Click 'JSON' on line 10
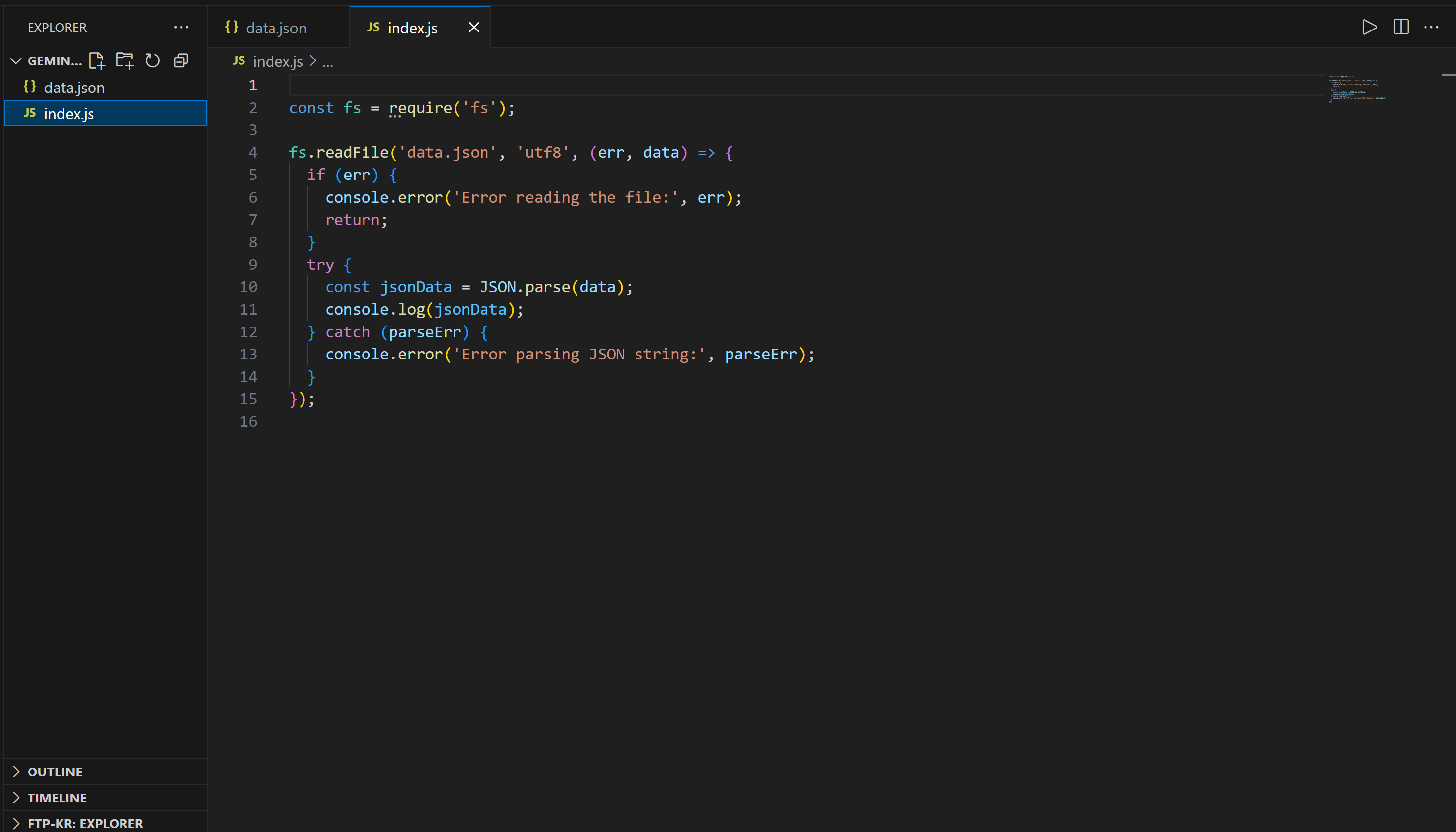Image resolution: width=1456 pixels, height=832 pixels. (498, 287)
